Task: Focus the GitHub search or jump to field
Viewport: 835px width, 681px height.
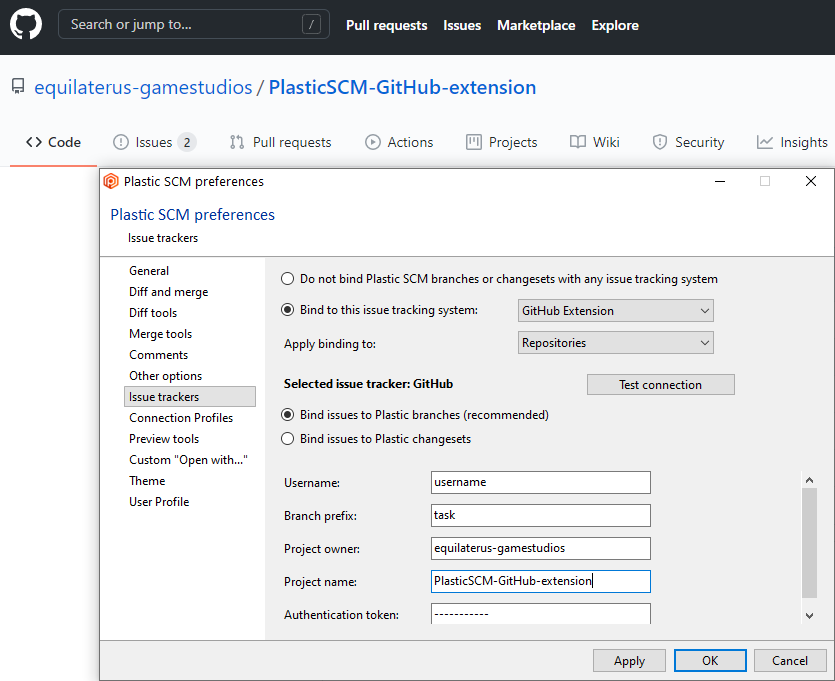Action: (194, 24)
